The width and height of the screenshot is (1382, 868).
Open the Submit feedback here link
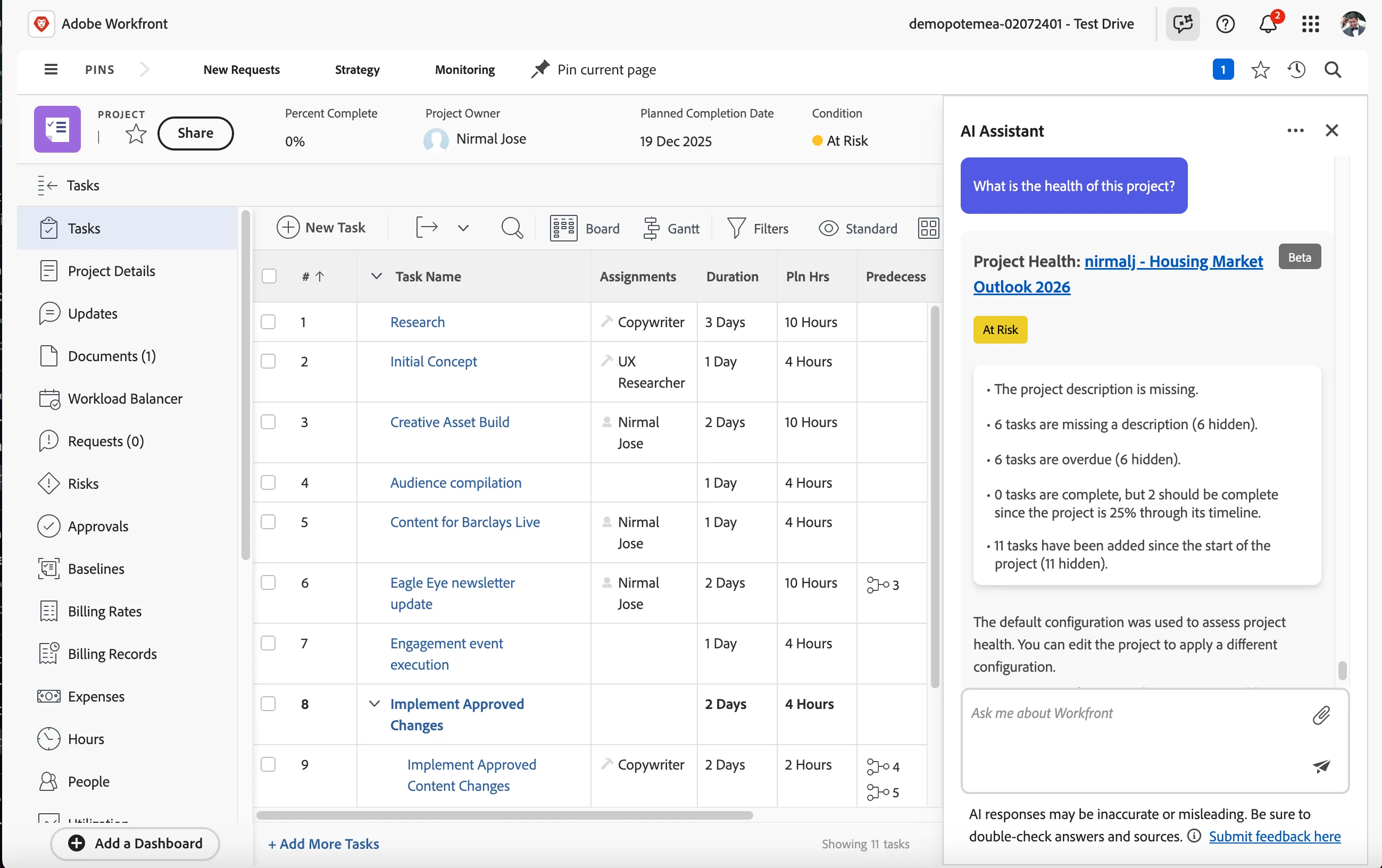coord(1275,837)
